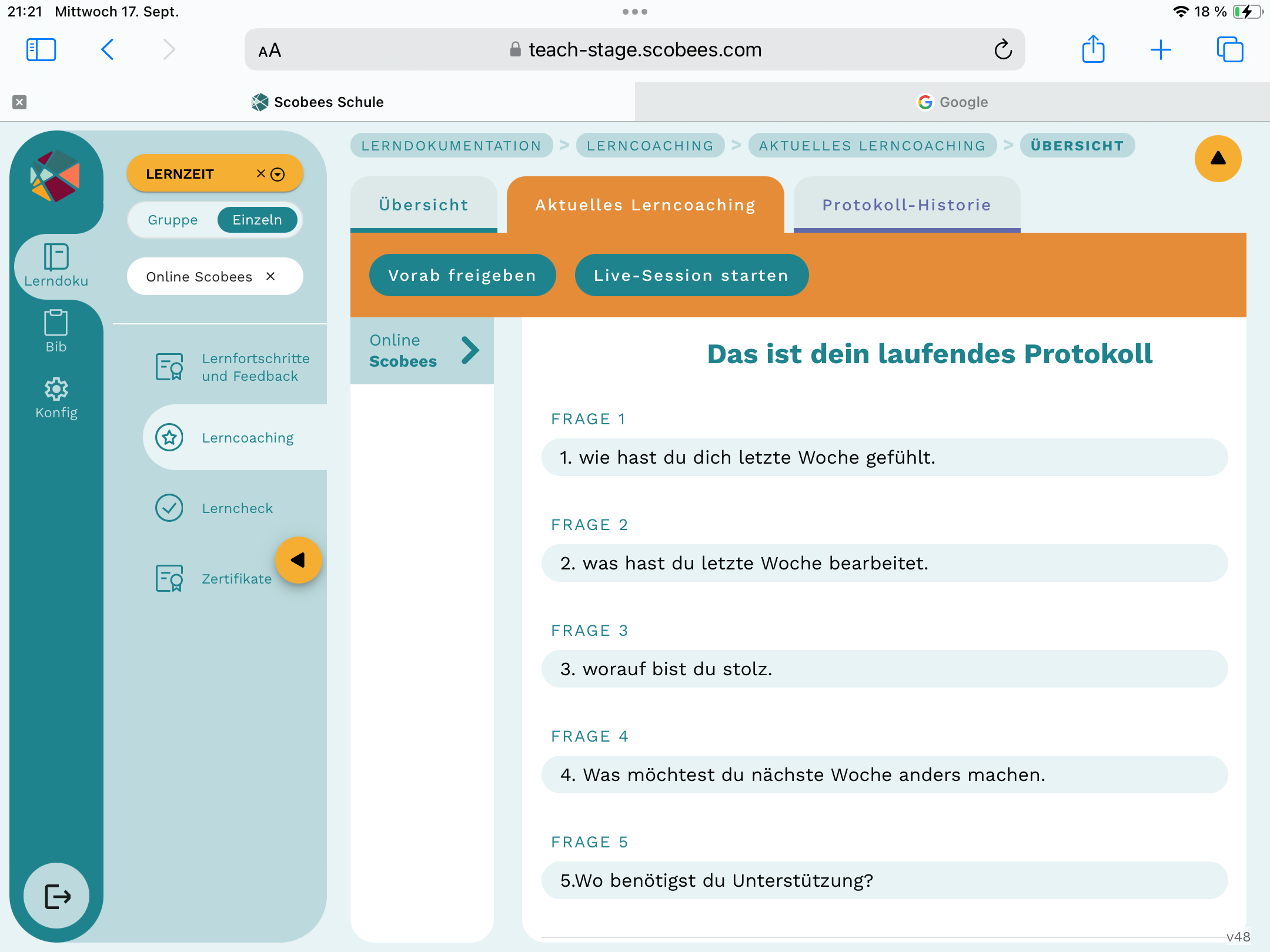Start the live session button
This screenshot has width=1270, height=952.
[691, 275]
